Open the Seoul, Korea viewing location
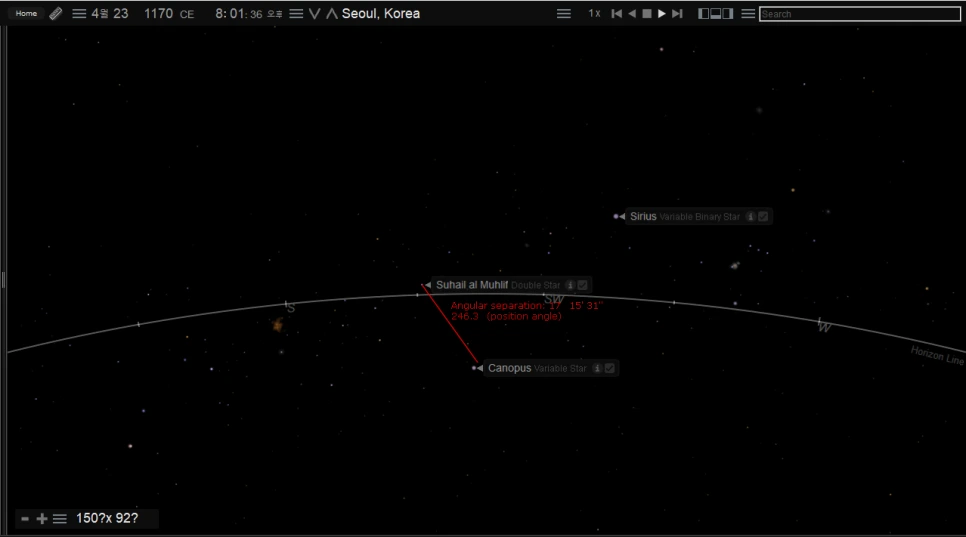966x537 pixels. [381, 14]
